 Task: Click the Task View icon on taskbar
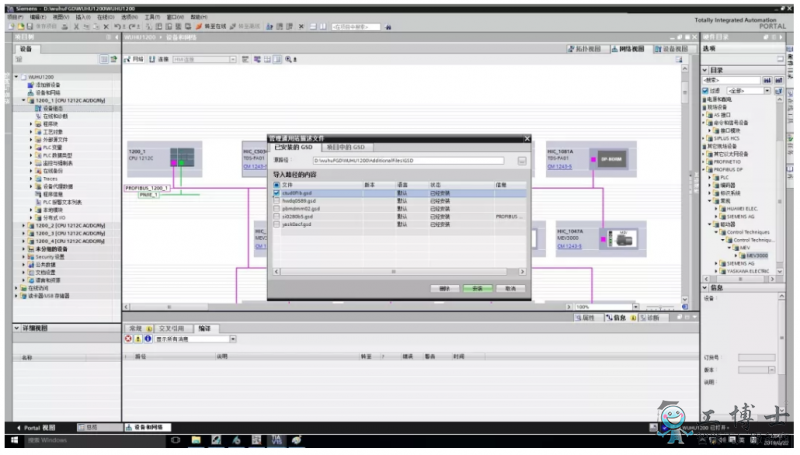click(176, 440)
